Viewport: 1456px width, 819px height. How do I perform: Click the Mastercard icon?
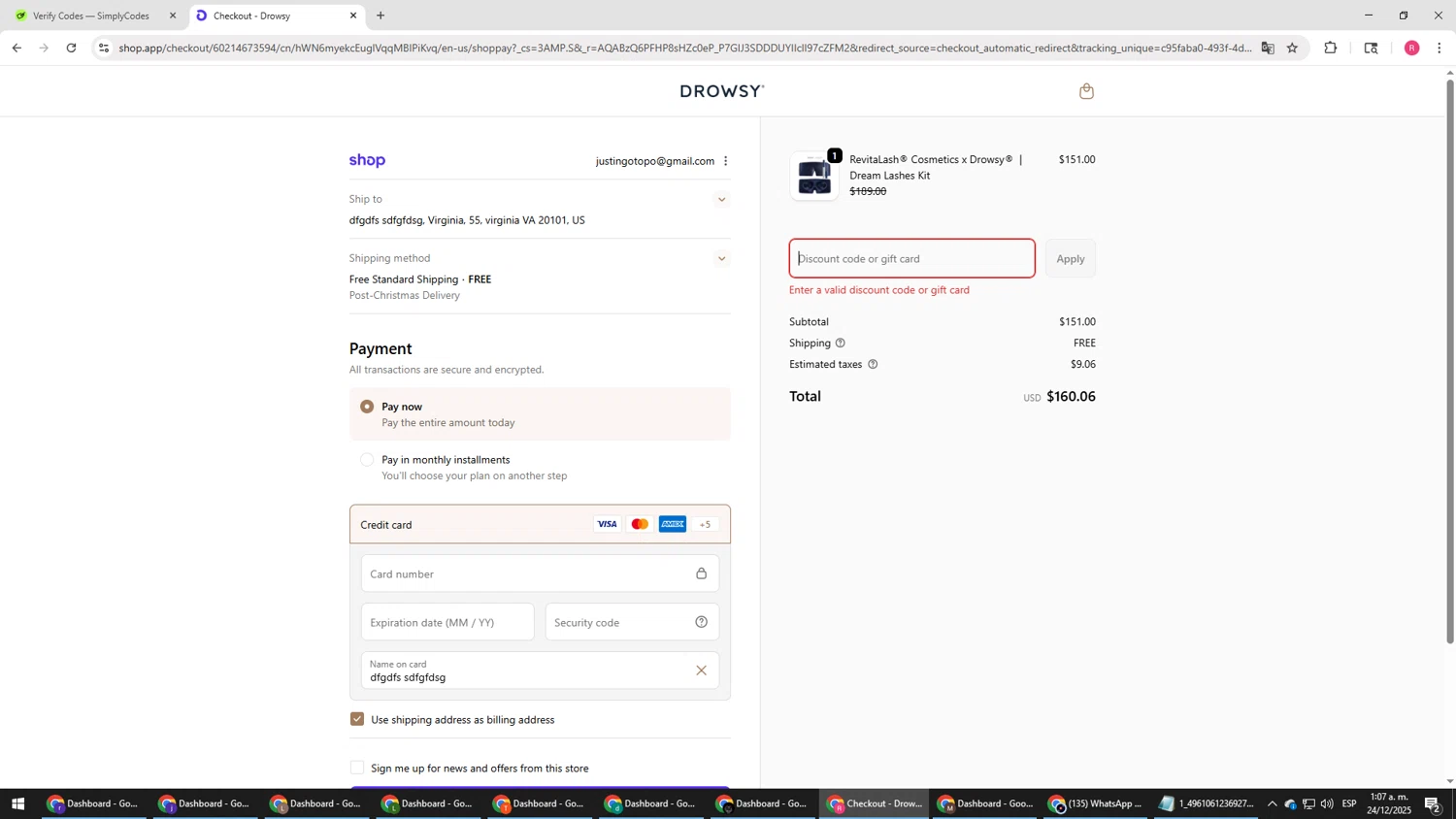(x=640, y=525)
